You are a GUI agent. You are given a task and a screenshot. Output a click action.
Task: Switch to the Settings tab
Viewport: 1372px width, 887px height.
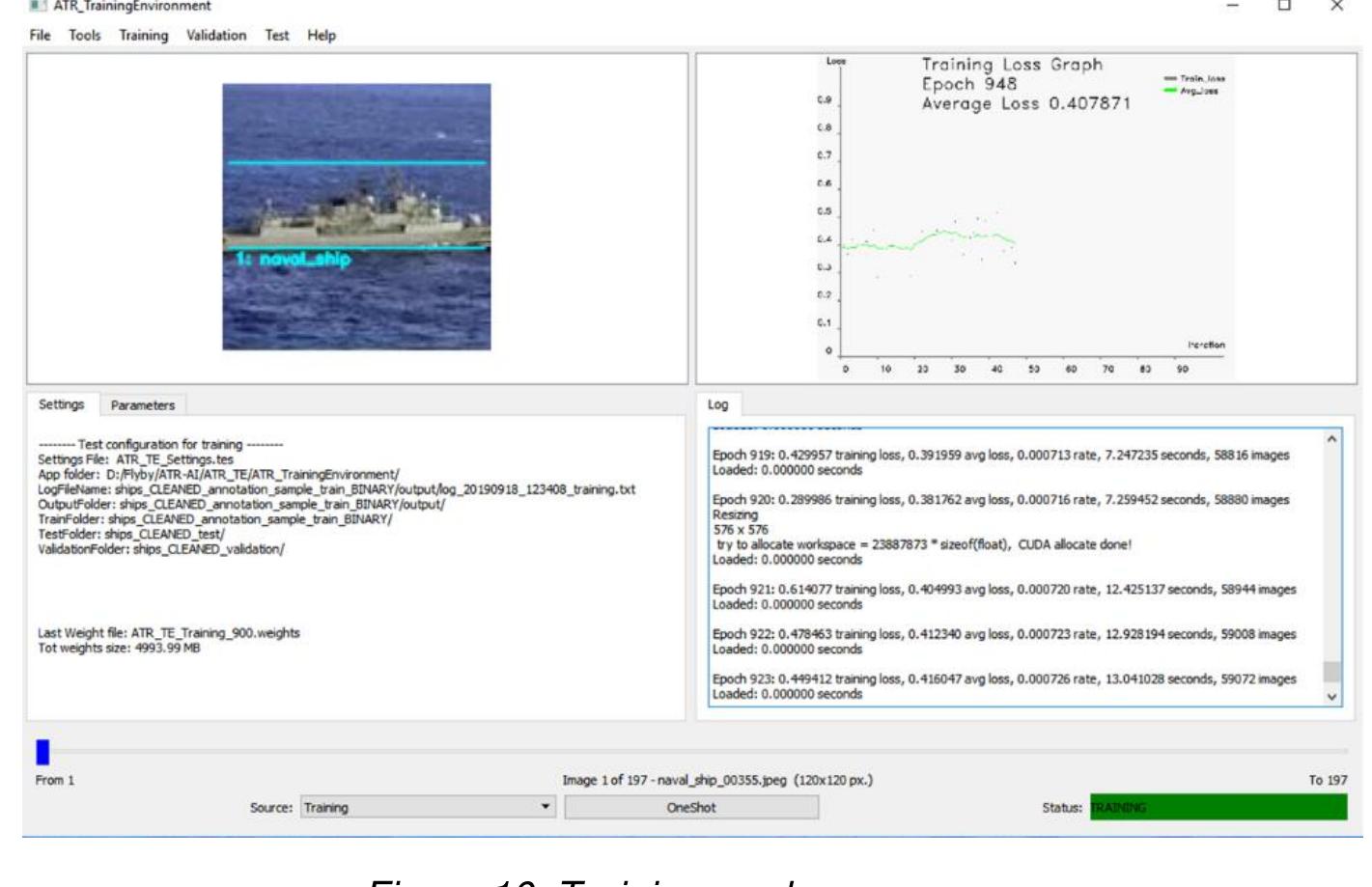(61, 404)
